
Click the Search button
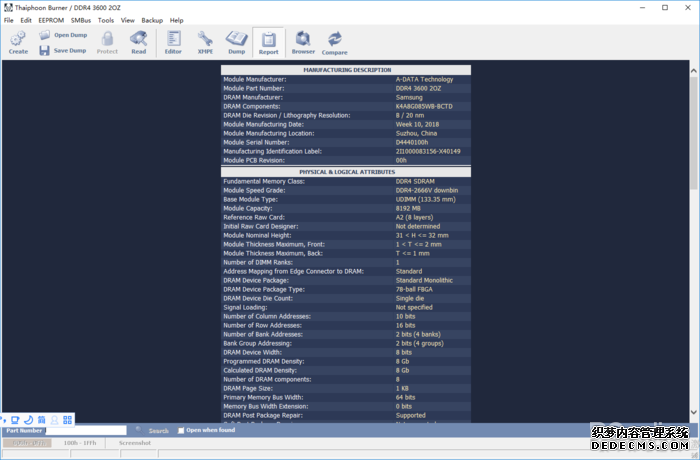[x=158, y=431]
